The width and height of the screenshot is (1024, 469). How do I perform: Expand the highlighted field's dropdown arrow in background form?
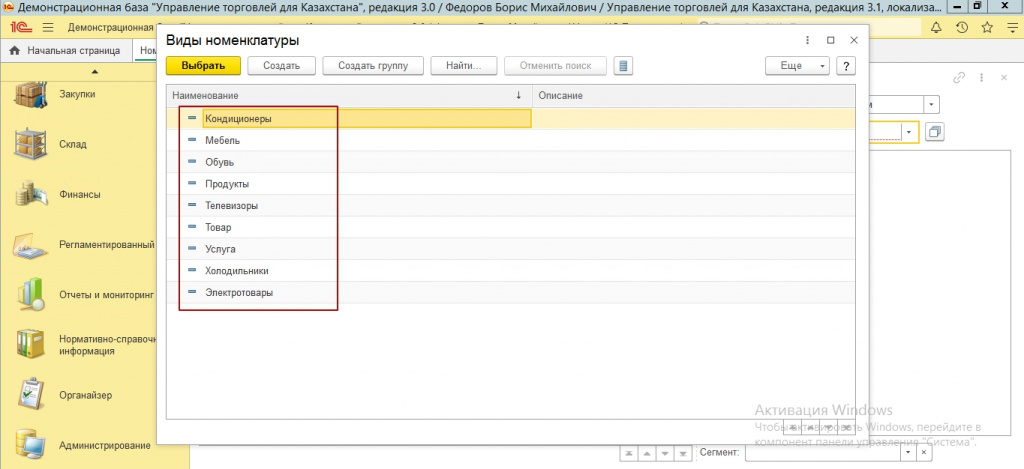(910, 132)
